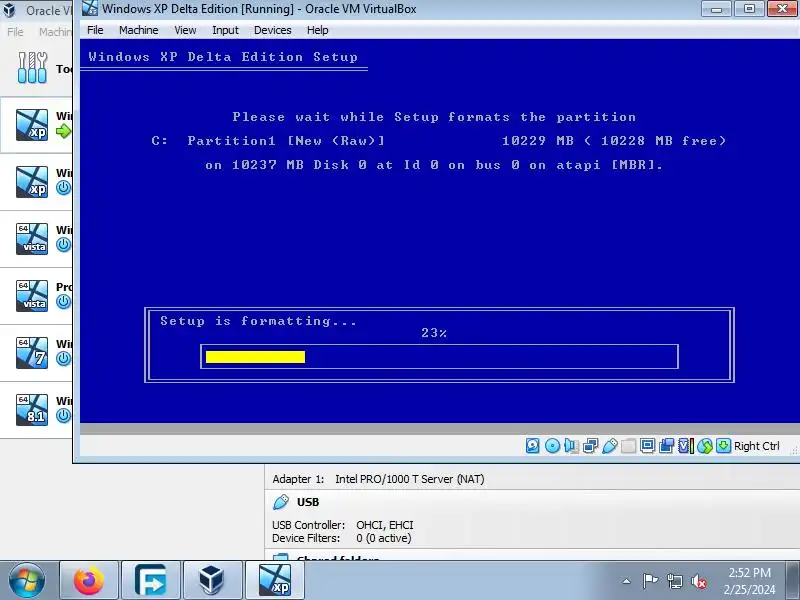Image resolution: width=800 pixels, height=600 pixels.
Task: Click the green running arrow state icon
Action: 64,132
